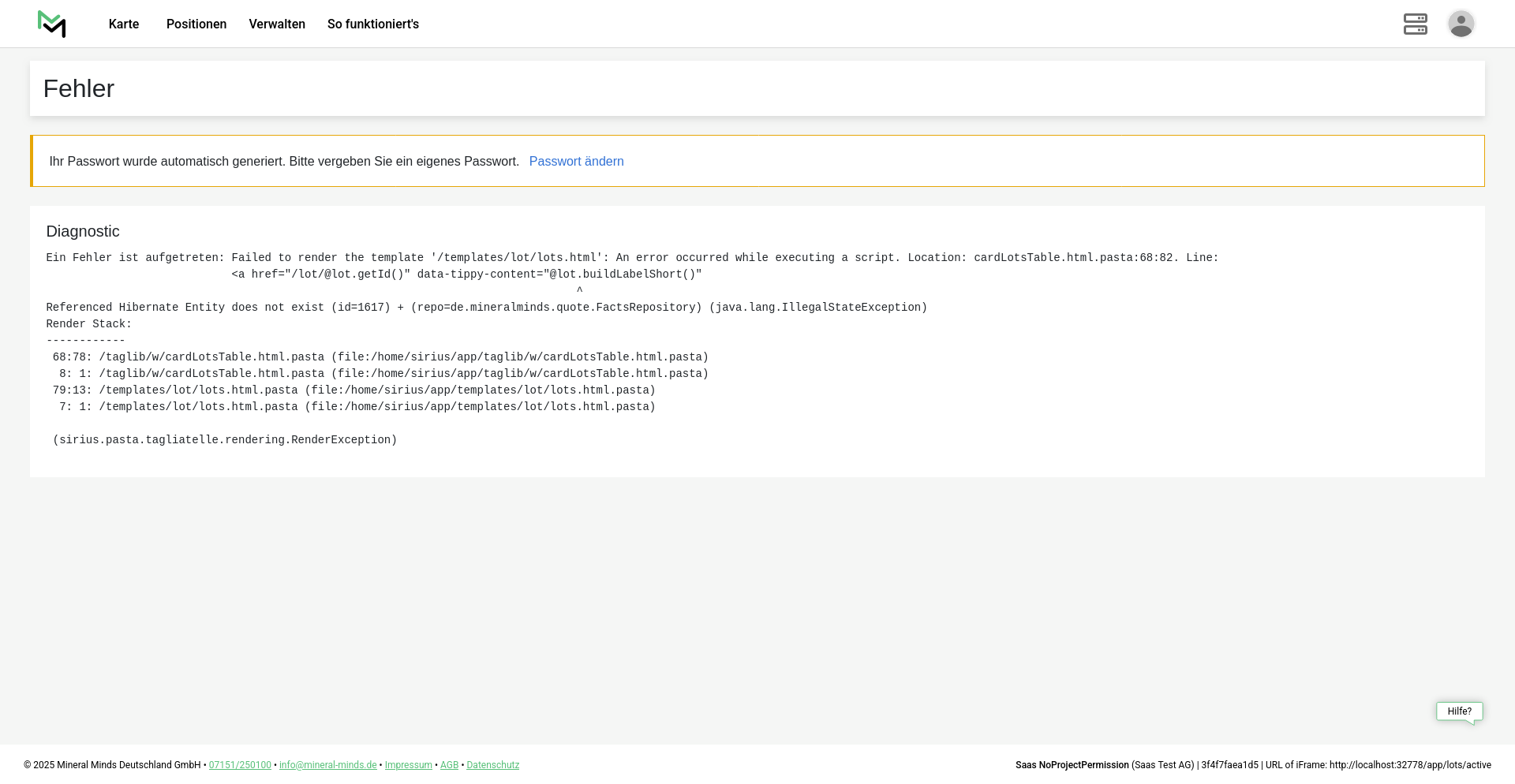Open the Karte menu item
Viewport: 1515px width, 784px height.
[x=124, y=24]
